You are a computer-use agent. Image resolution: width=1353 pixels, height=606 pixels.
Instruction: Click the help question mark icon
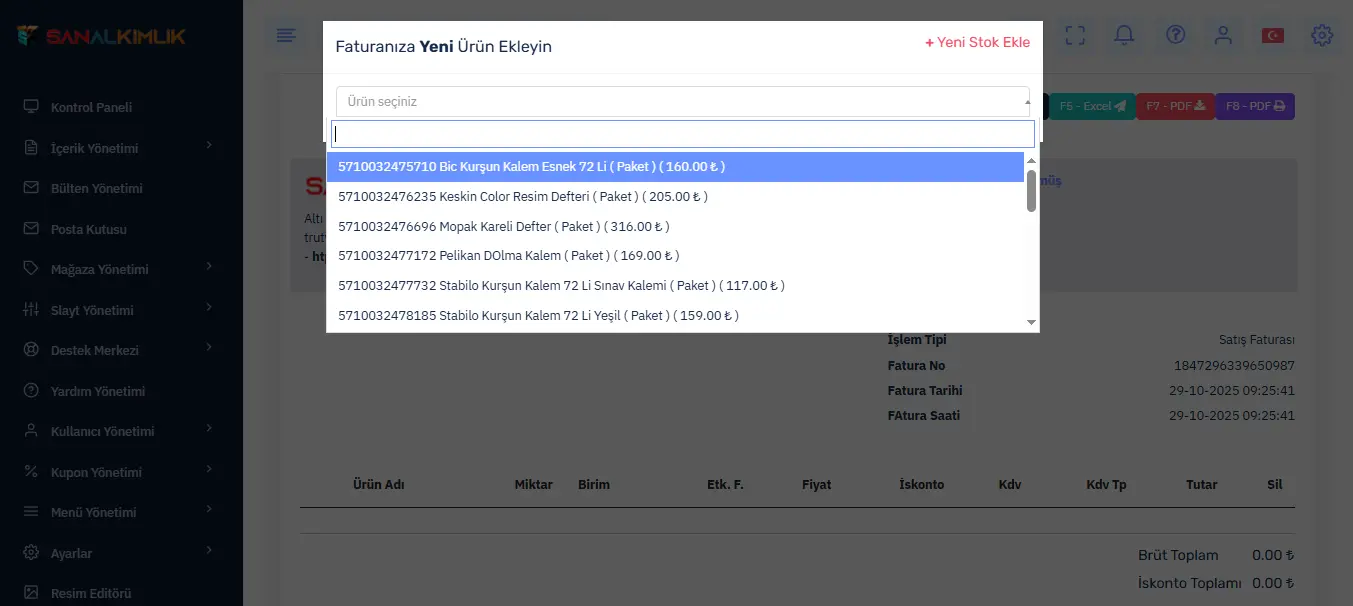click(x=1175, y=35)
